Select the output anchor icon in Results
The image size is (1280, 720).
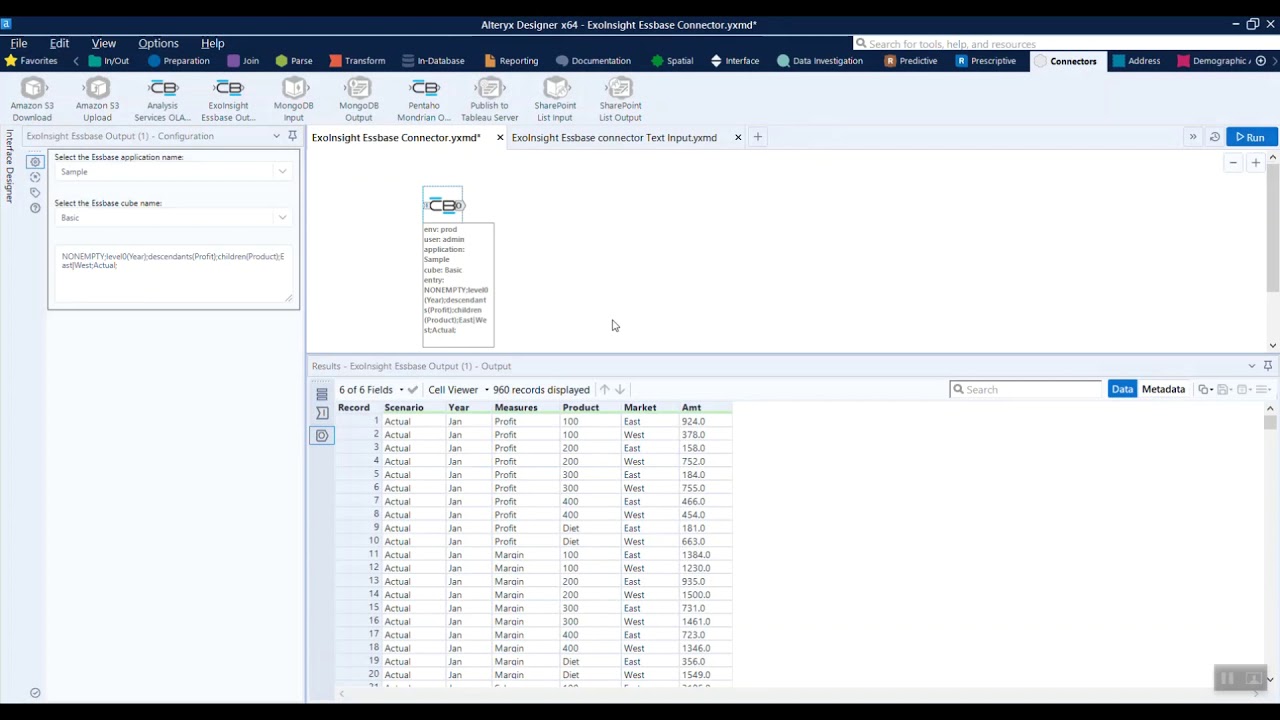(322, 435)
